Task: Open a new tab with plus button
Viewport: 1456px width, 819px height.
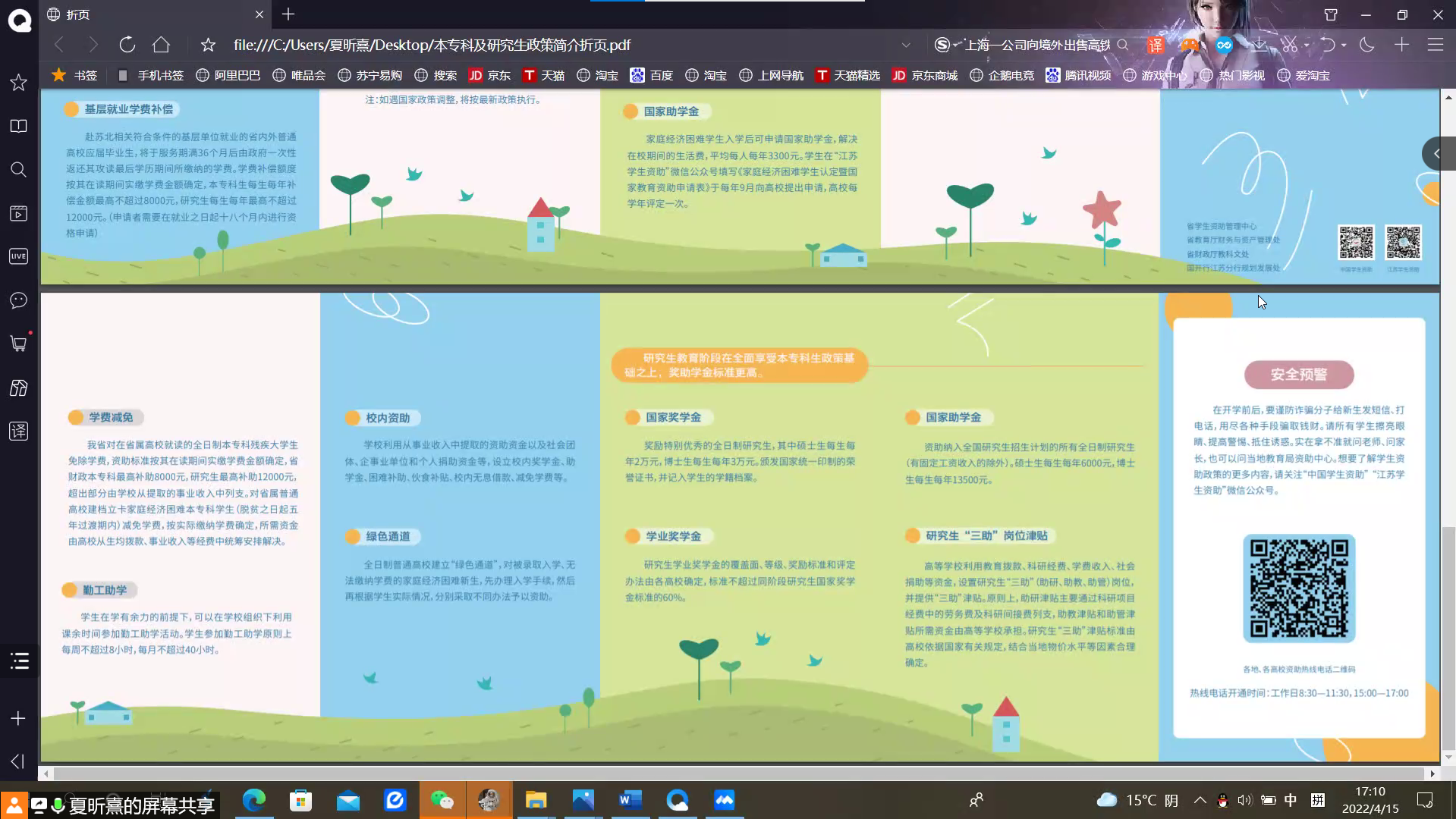Action: [x=288, y=14]
